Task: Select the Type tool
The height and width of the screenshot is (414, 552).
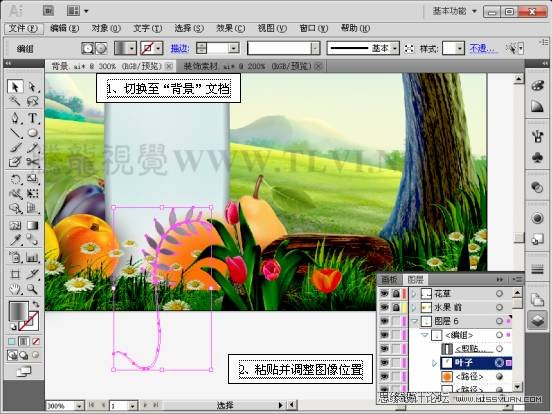Action: pyautogui.click(x=32, y=118)
